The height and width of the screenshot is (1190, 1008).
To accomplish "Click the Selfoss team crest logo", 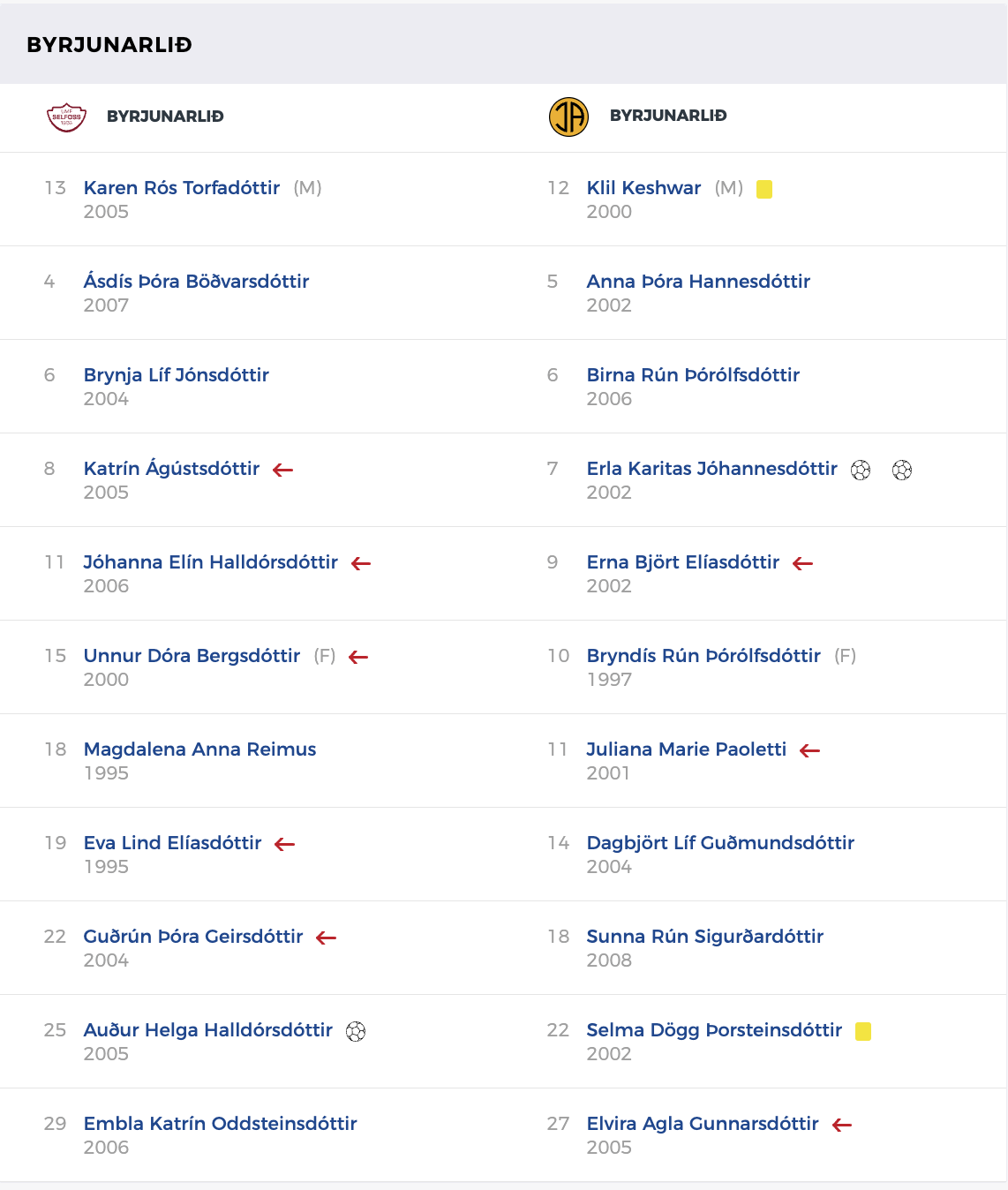I will coord(66,117).
